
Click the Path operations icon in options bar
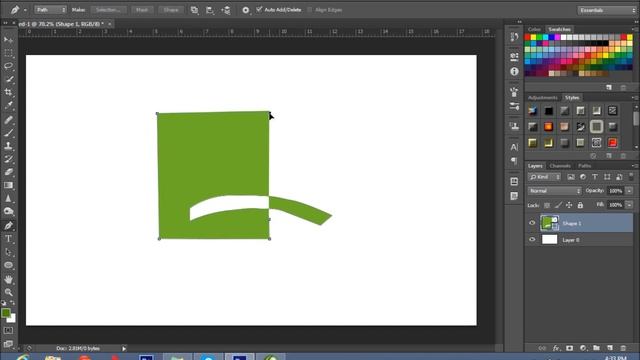pyautogui.click(x=194, y=10)
